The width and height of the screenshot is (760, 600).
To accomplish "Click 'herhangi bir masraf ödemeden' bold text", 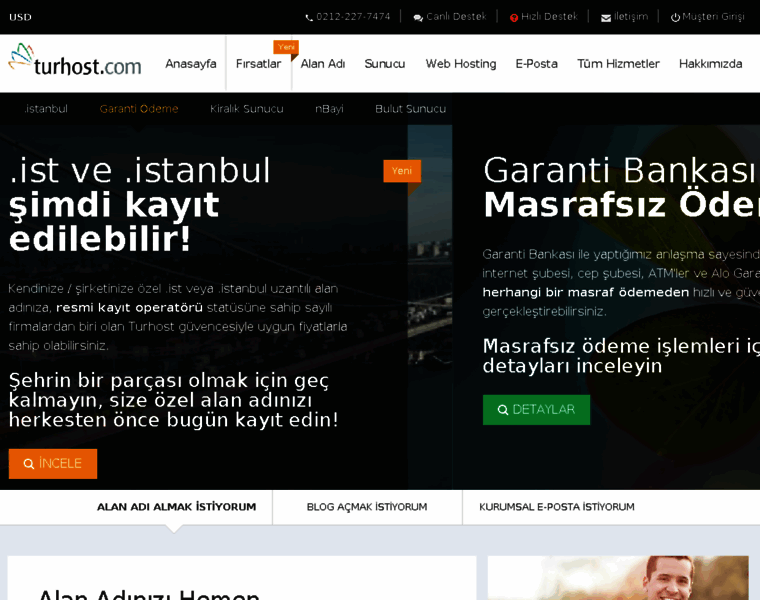I will 586,292.
